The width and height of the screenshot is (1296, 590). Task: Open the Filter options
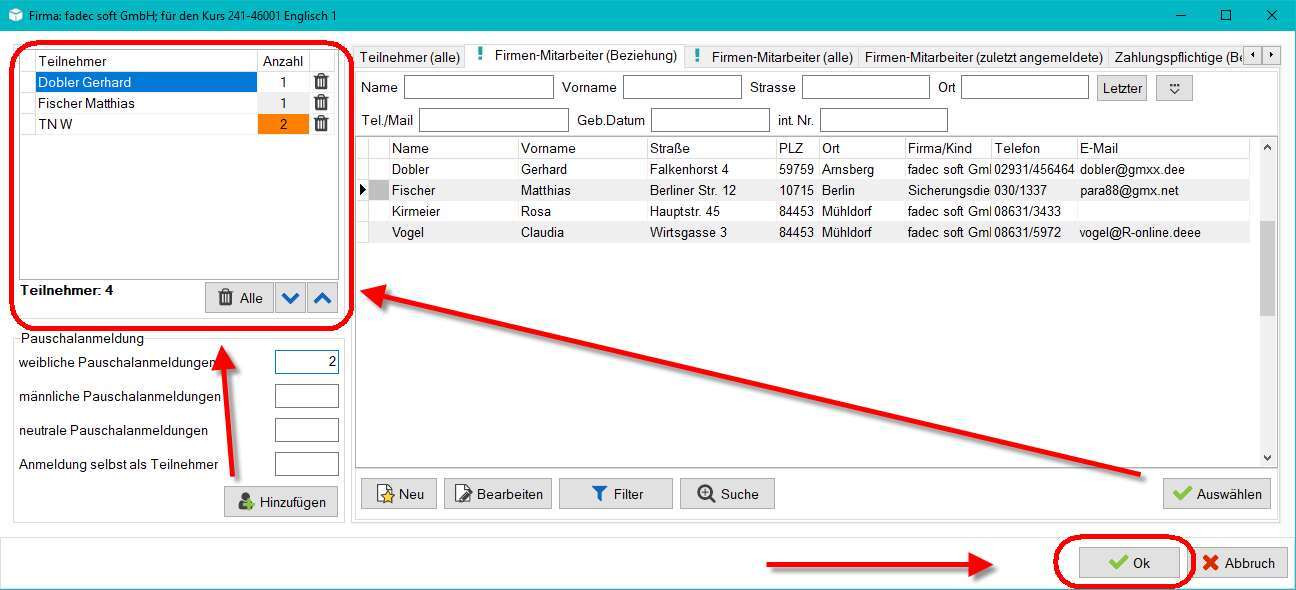pyautogui.click(x=616, y=494)
